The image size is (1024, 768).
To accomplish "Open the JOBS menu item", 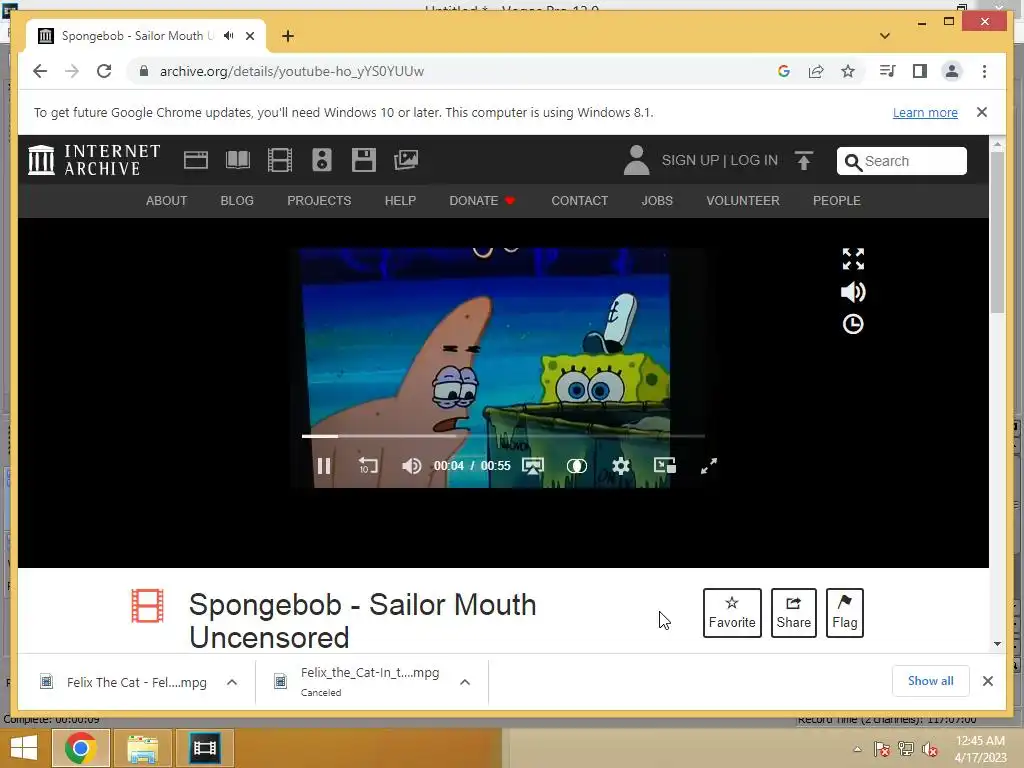I will click(657, 200).
